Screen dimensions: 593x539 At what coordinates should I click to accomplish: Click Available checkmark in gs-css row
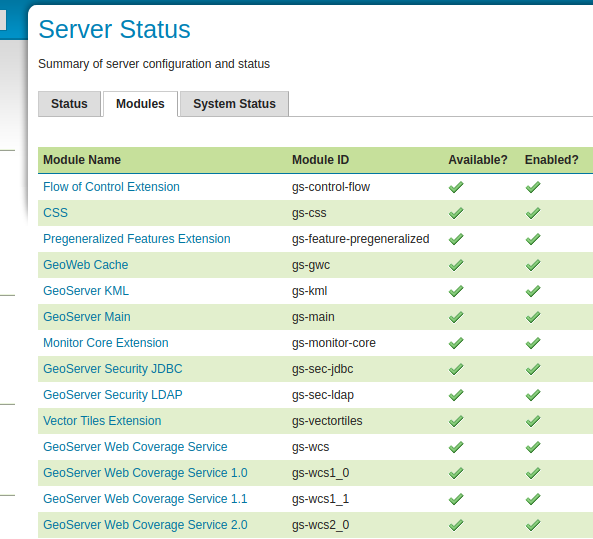pos(456,213)
